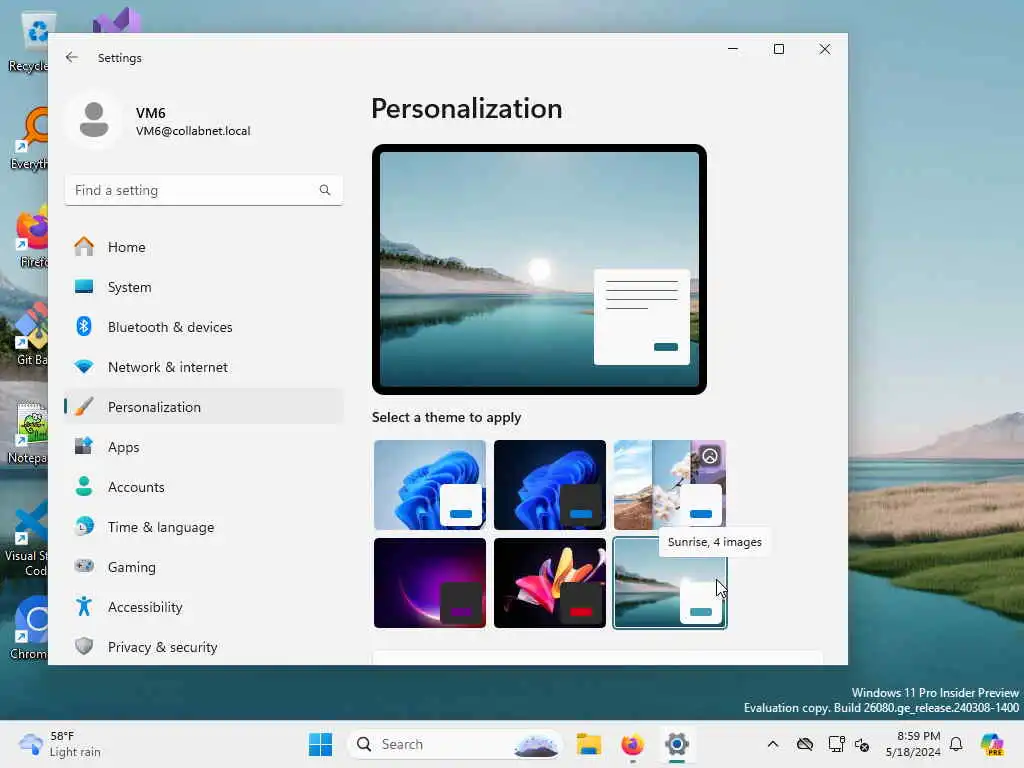Select the Firefox desktop shortcut
Screen dimensions: 1024x768
(30, 236)
